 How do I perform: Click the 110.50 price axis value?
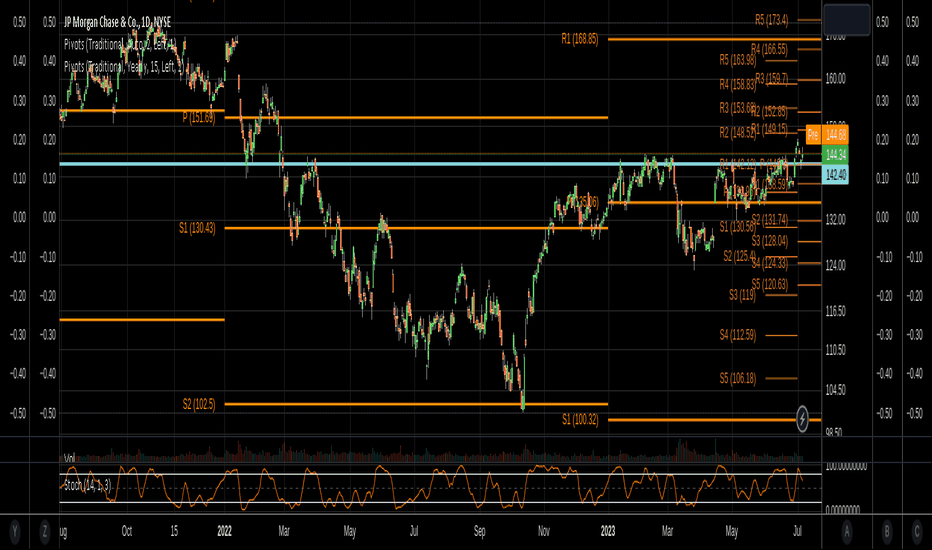[835, 350]
